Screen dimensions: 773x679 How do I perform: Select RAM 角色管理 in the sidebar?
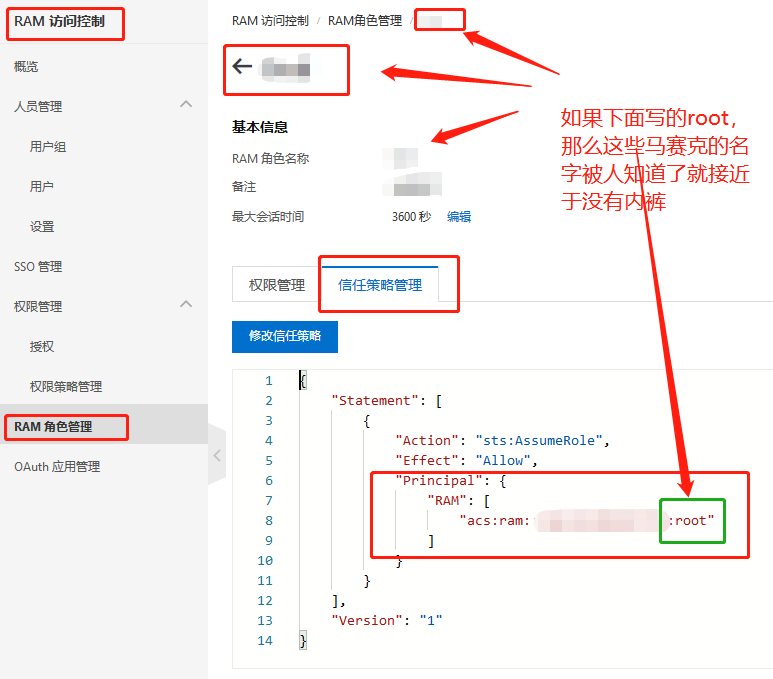click(x=53, y=427)
